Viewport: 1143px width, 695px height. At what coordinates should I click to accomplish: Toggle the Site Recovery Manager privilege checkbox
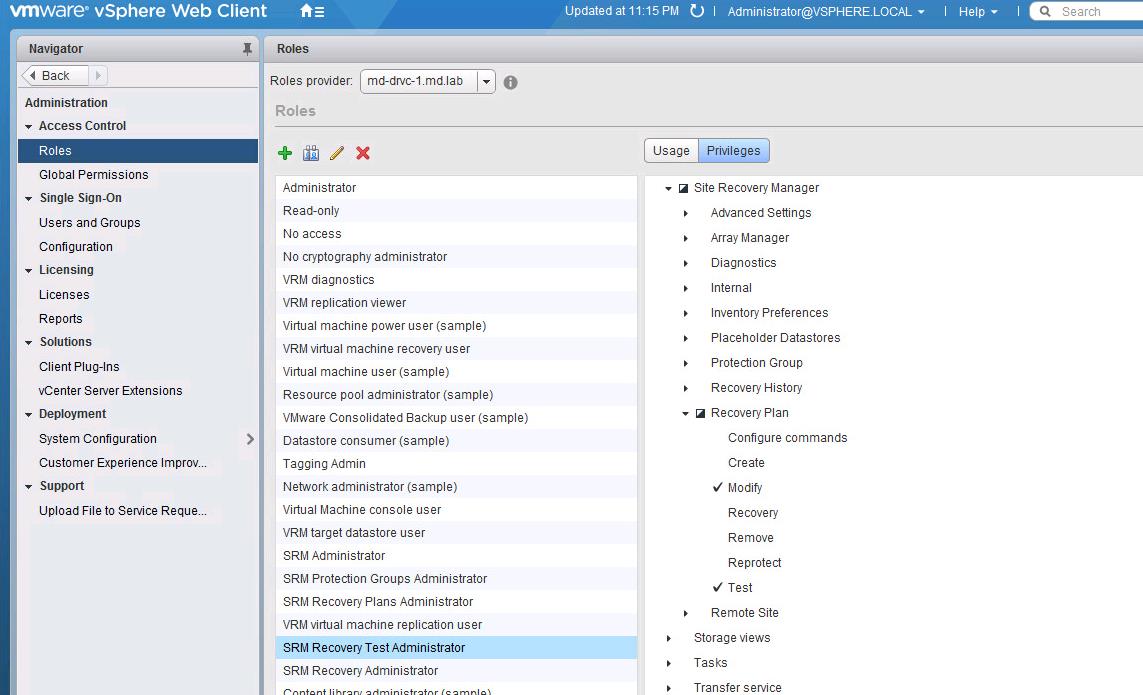click(x=683, y=188)
